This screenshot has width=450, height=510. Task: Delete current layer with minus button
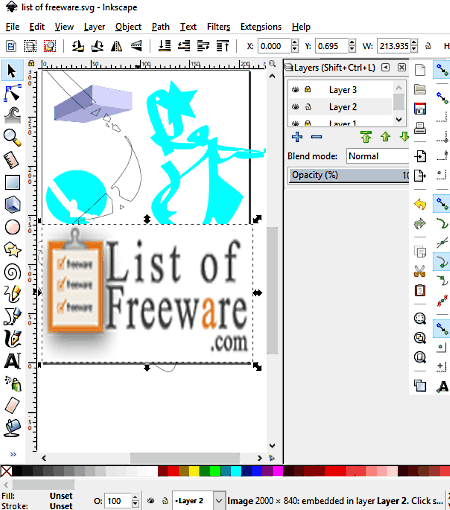tap(316, 137)
